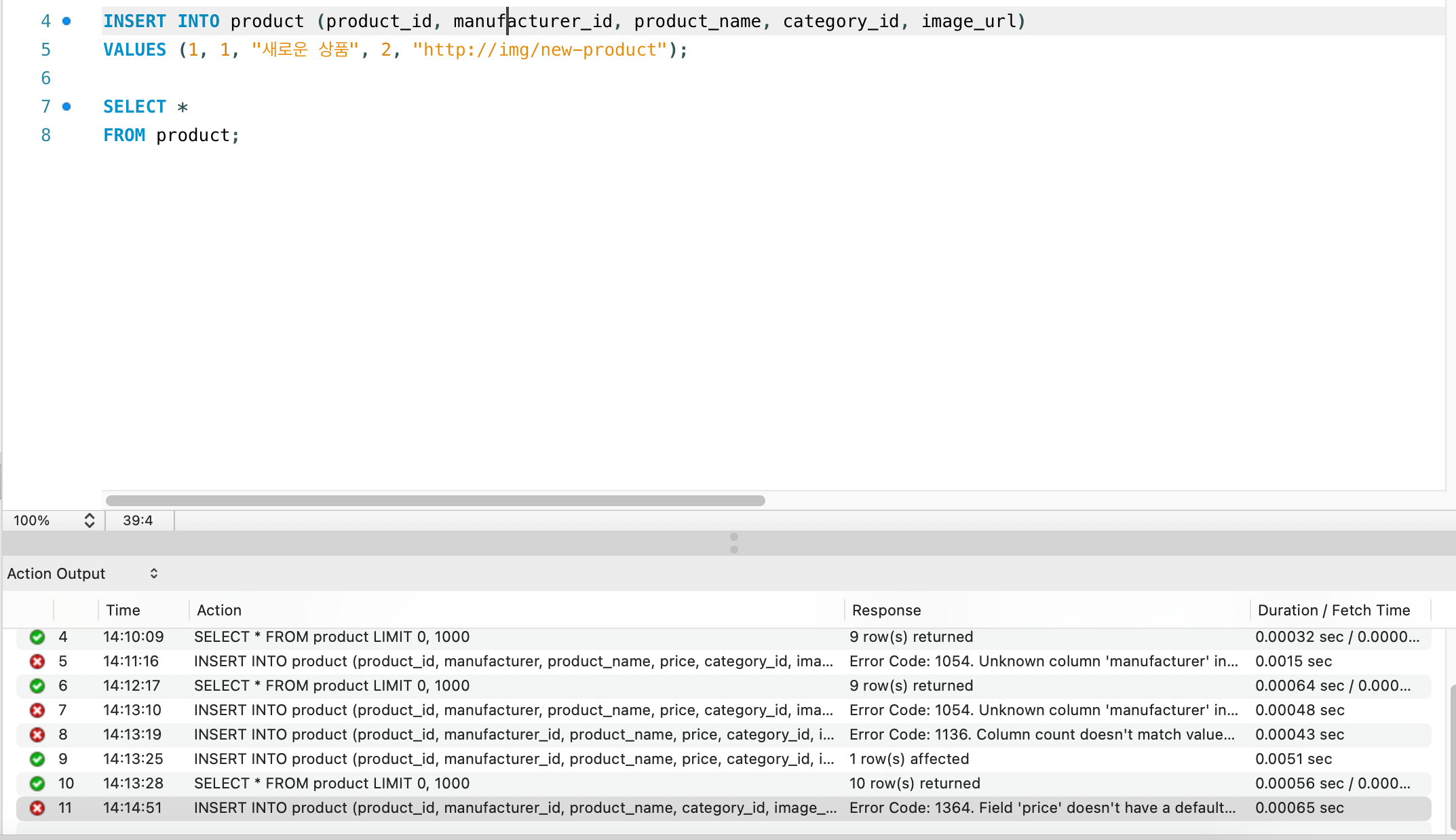Click the editor horizontal scrollbar
This screenshot has height=840, width=1456.
coord(436,500)
